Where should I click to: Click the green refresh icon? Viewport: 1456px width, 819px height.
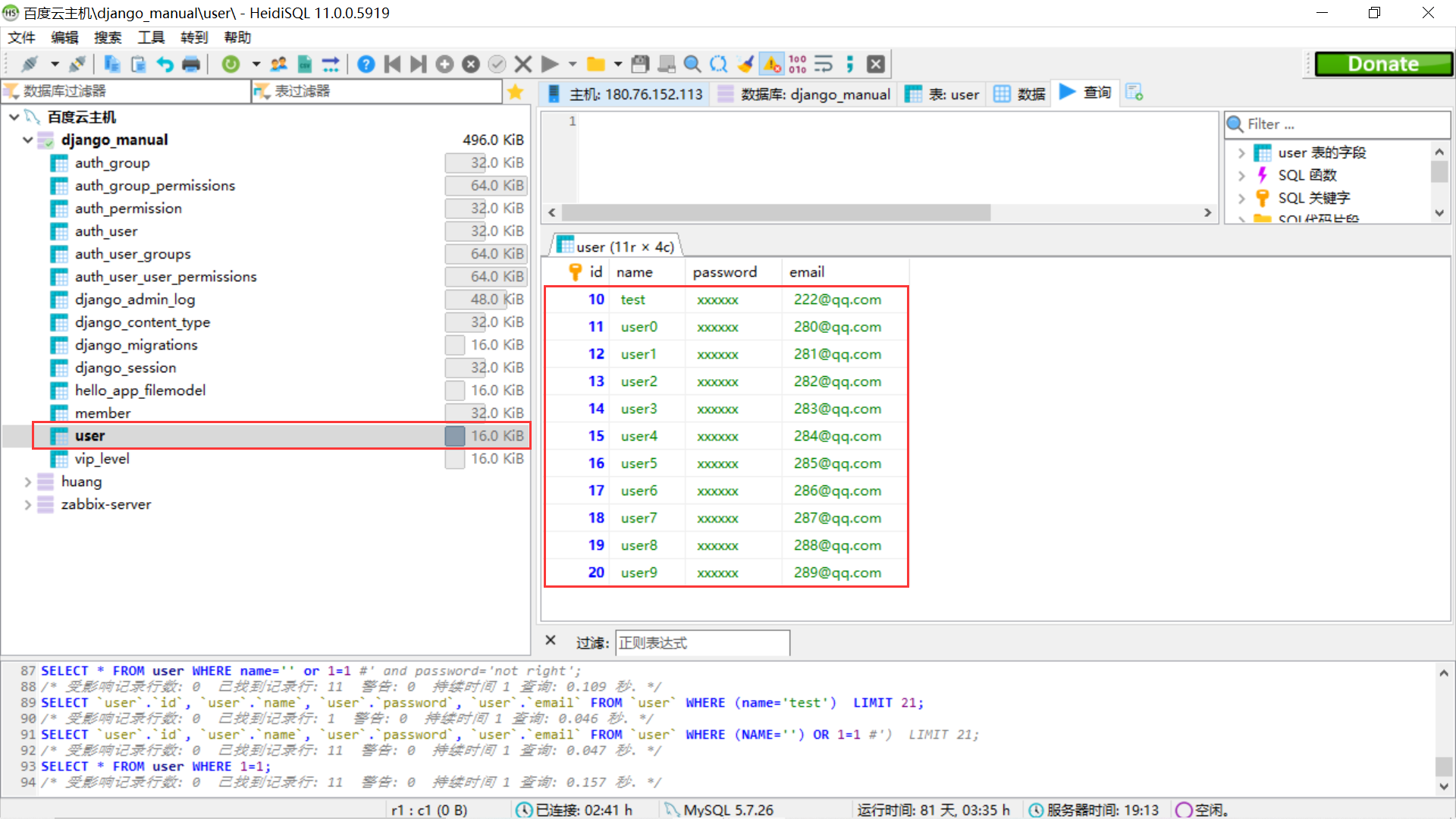(231, 64)
